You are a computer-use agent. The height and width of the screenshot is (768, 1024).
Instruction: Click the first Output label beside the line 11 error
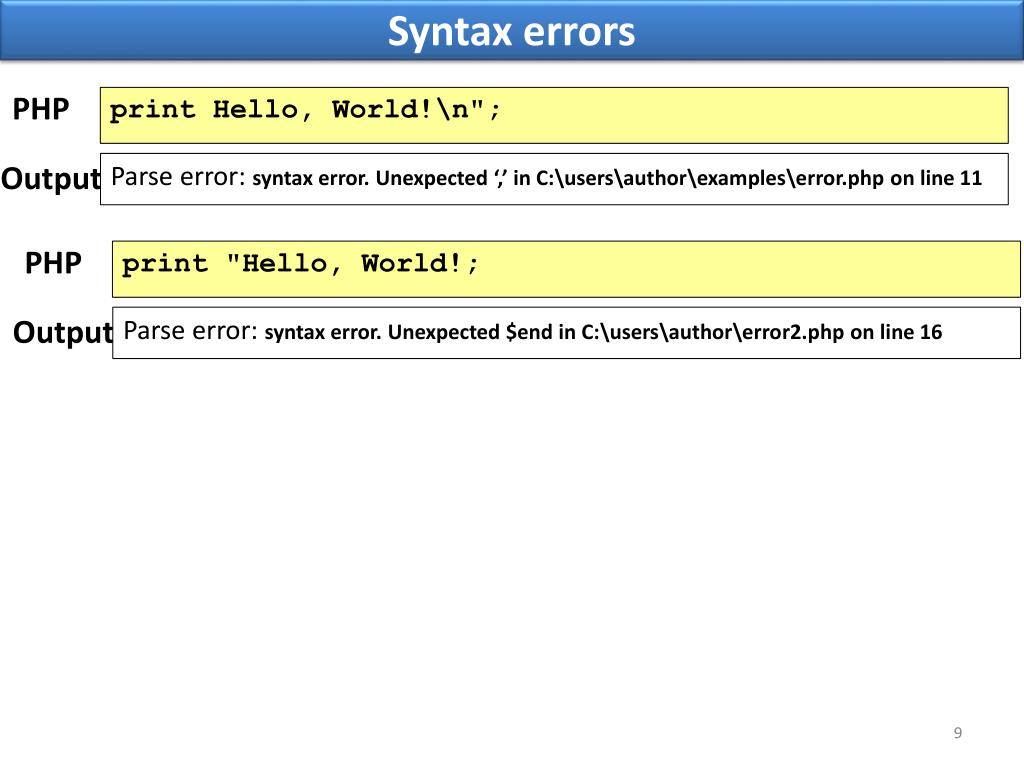(50, 179)
